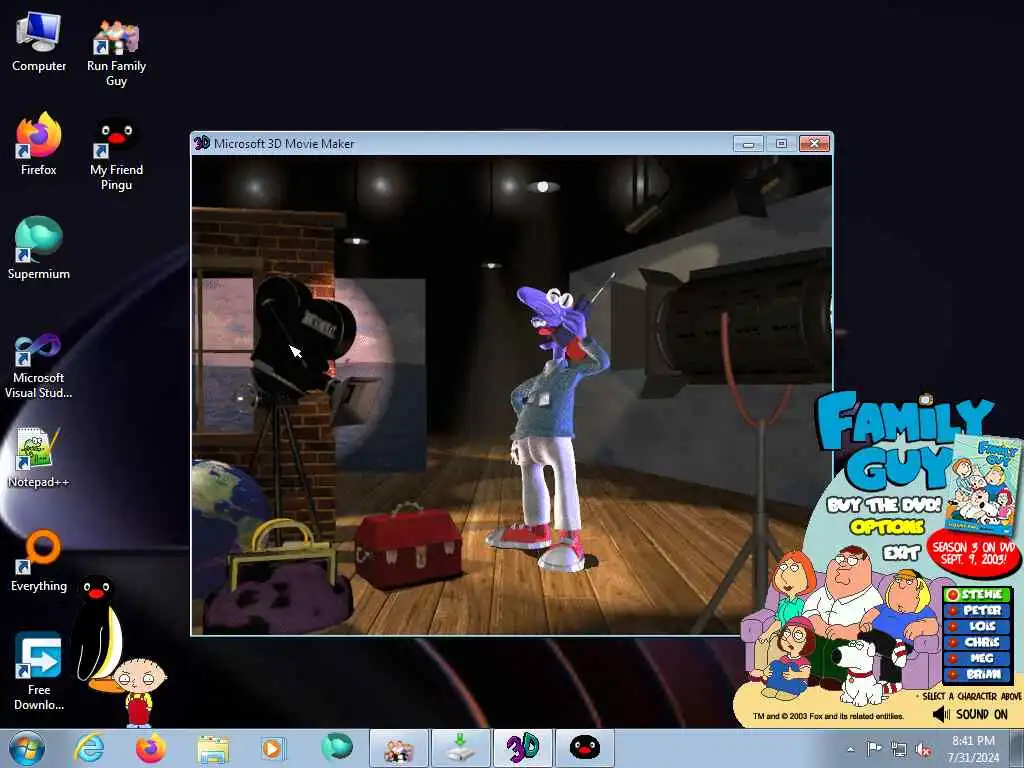Open network tray icon
Image resolution: width=1024 pixels, height=768 pixels.
[x=899, y=750]
